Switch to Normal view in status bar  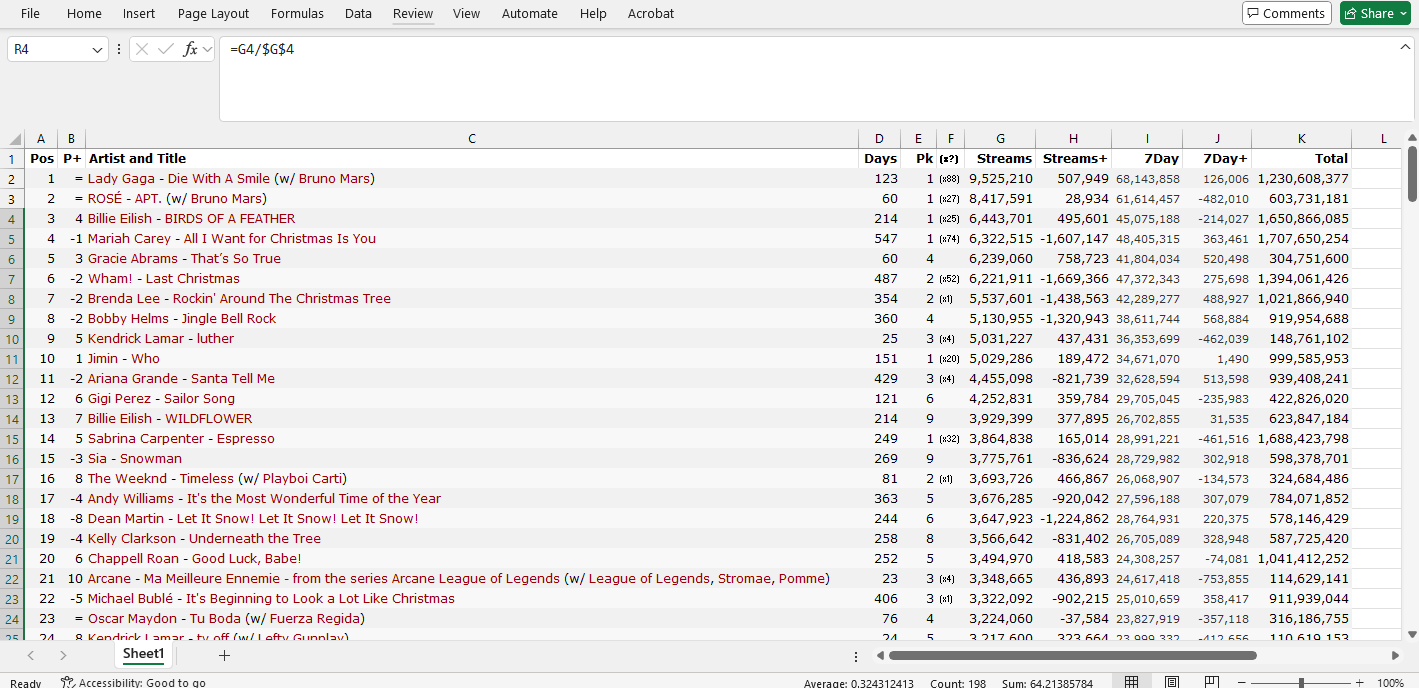[1132, 683]
